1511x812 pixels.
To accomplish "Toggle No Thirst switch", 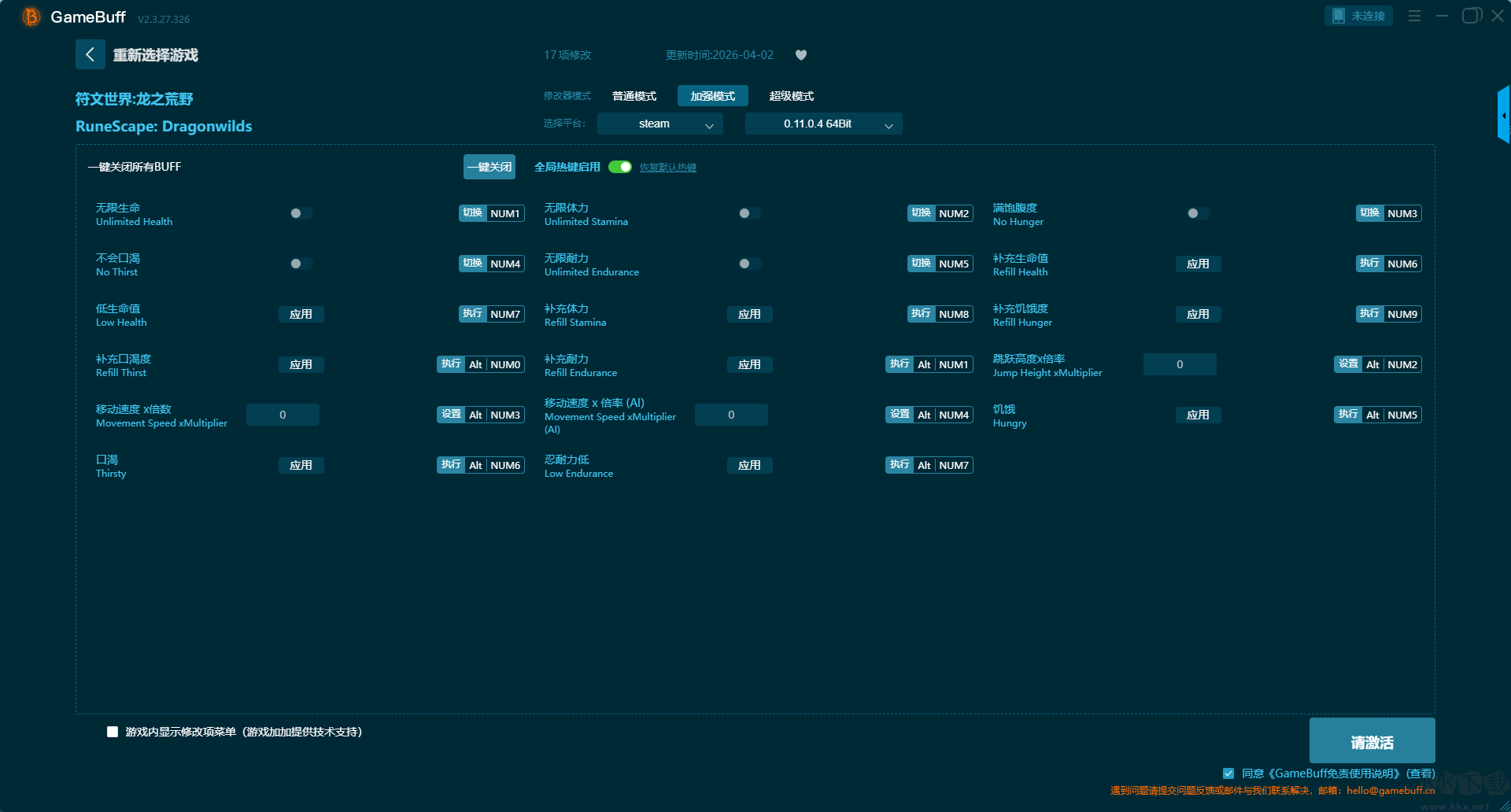I will click(x=301, y=264).
